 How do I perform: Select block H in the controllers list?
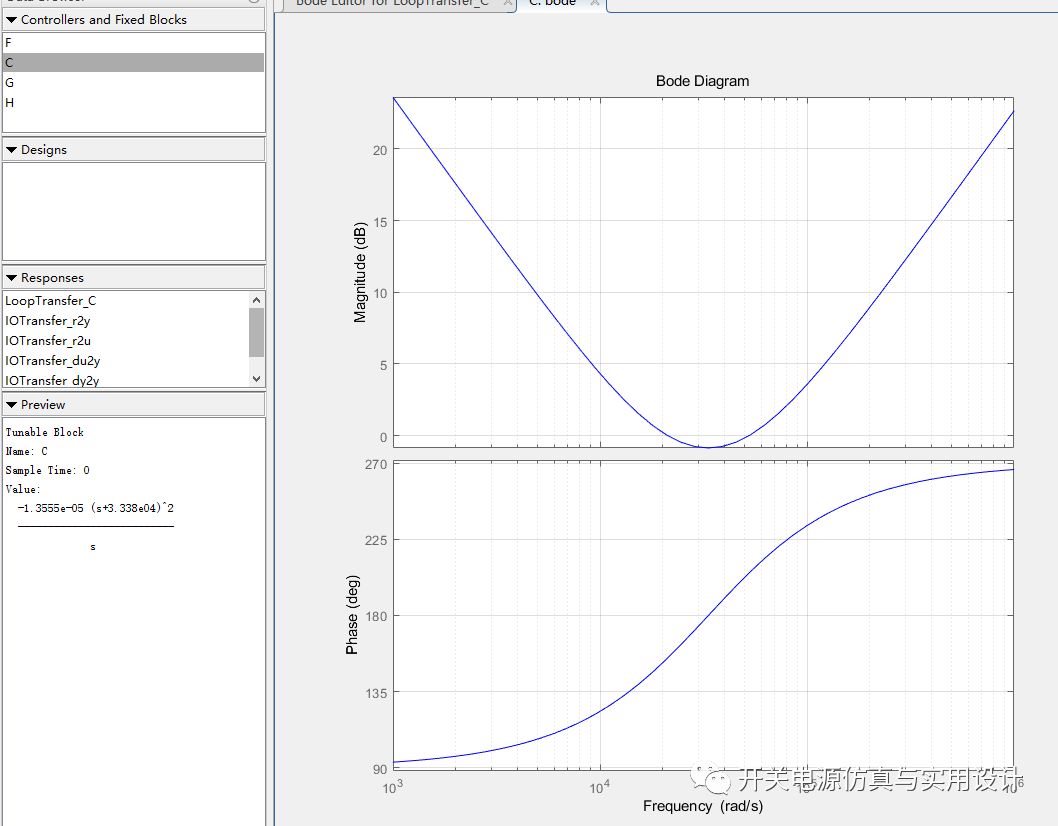134,103
